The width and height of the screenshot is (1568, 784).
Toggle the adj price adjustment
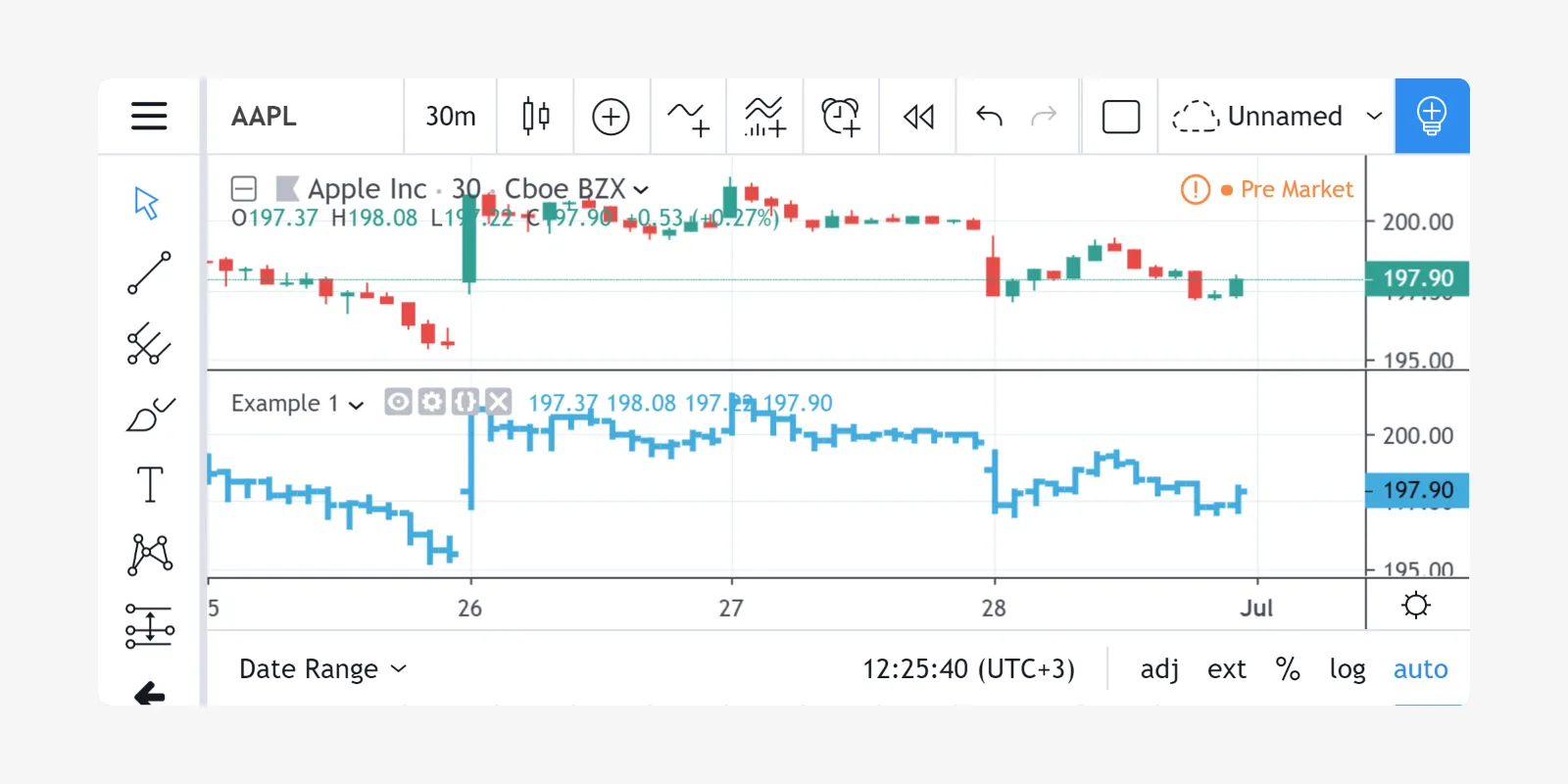[1159, 669]
